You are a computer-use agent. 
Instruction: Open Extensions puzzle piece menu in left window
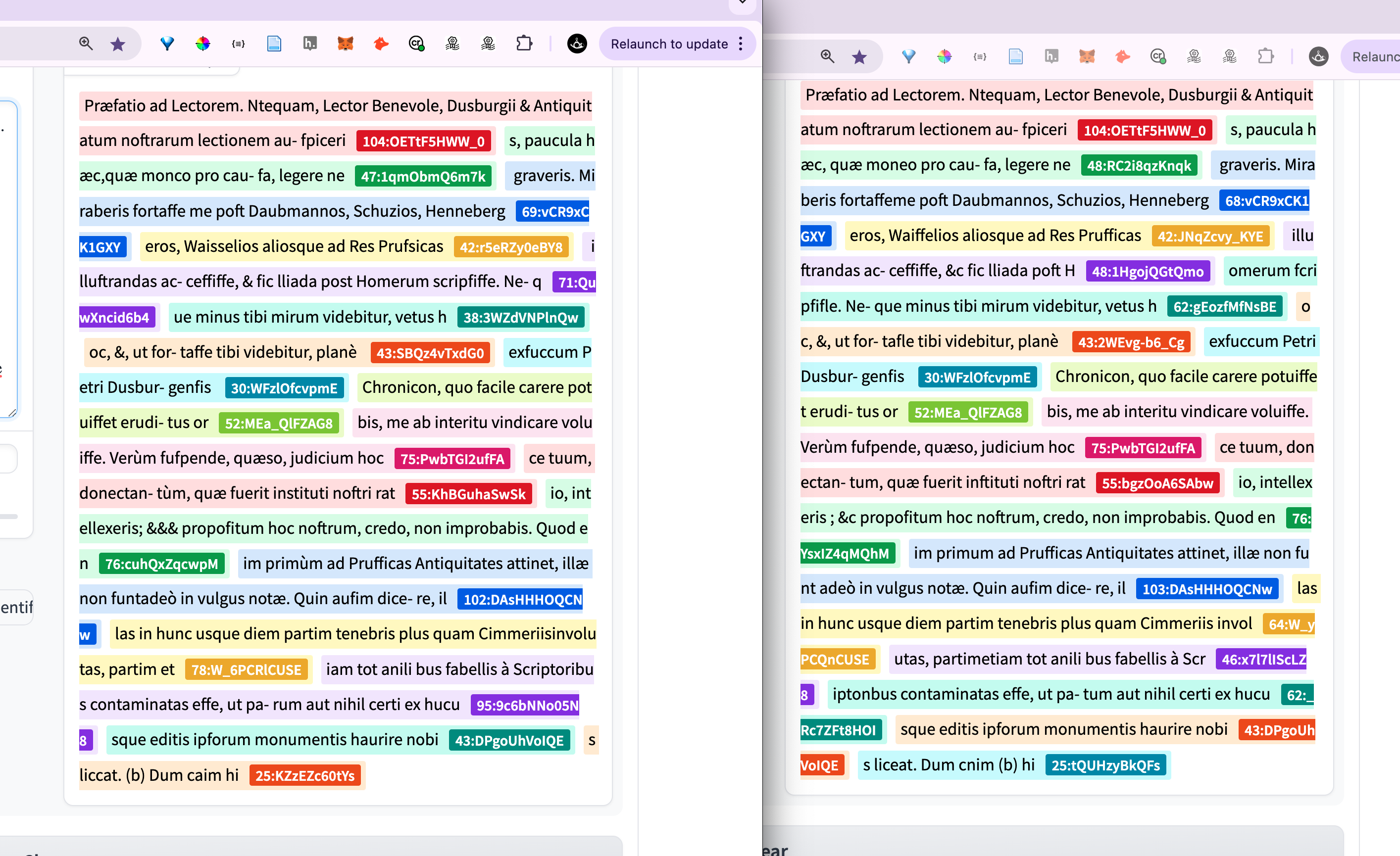coord(524,44)
